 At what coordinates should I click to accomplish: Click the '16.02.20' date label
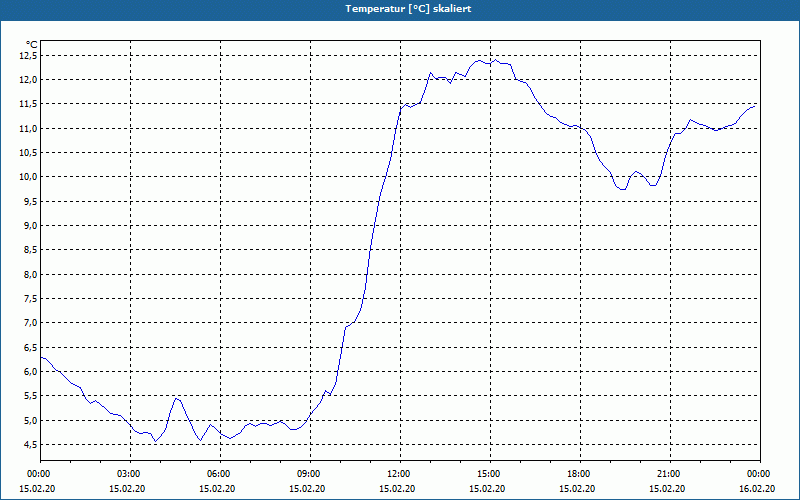[757, 489]
